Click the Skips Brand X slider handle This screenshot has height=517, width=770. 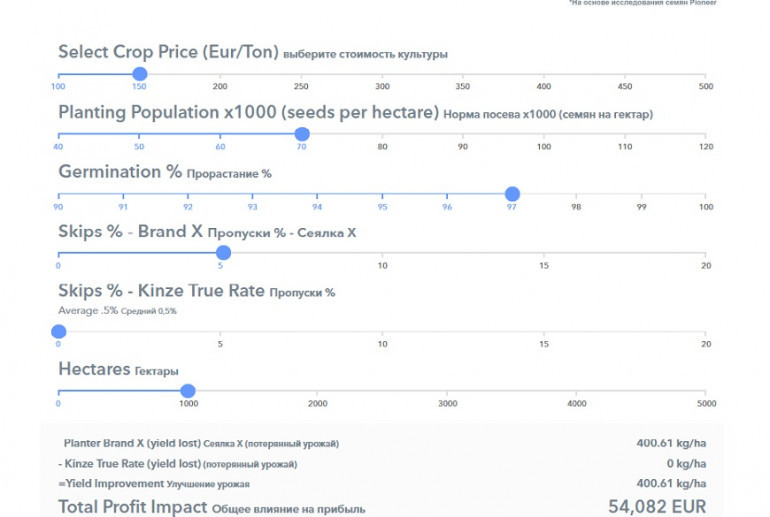(x=220, y=253)
